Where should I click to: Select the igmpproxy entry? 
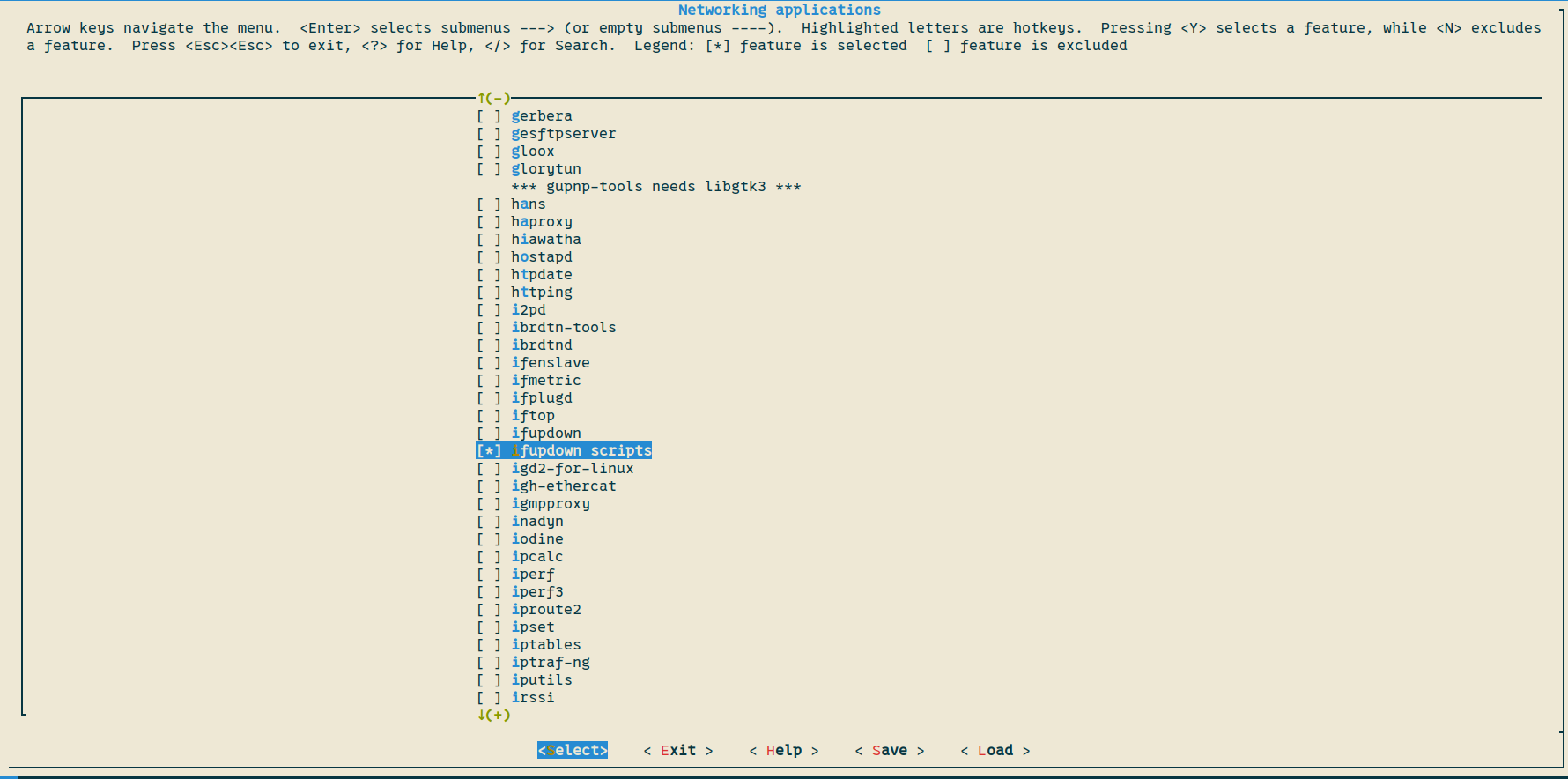[551, 504]
